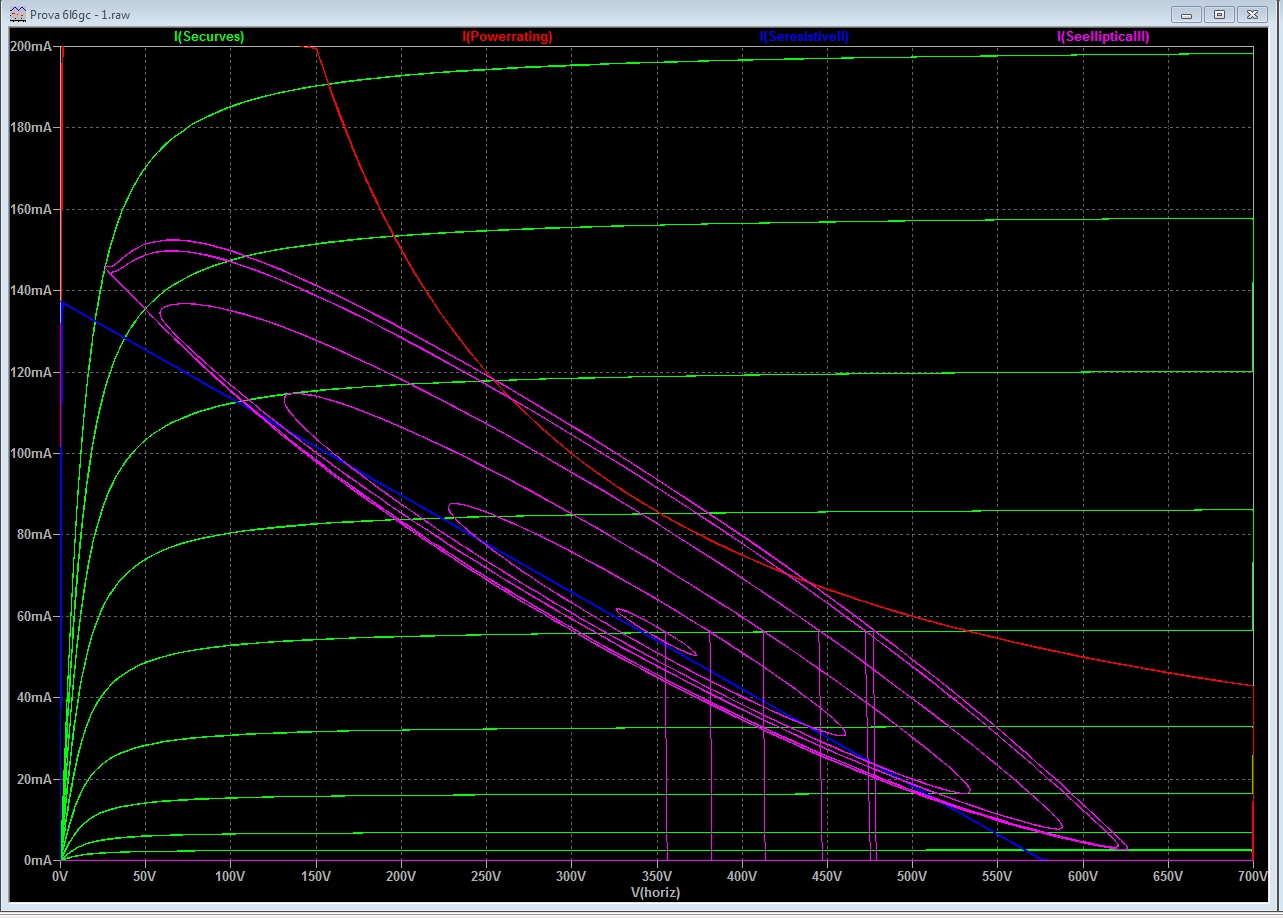Select the 140mA vertical axis tick label
Screen dimensions: 1283x918
point(31,291)
